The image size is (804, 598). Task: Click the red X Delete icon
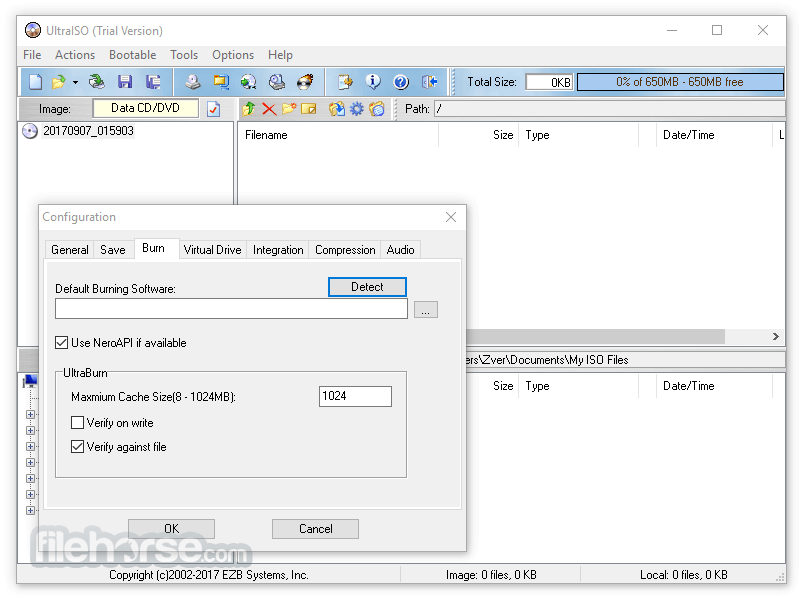pos(269,109)
